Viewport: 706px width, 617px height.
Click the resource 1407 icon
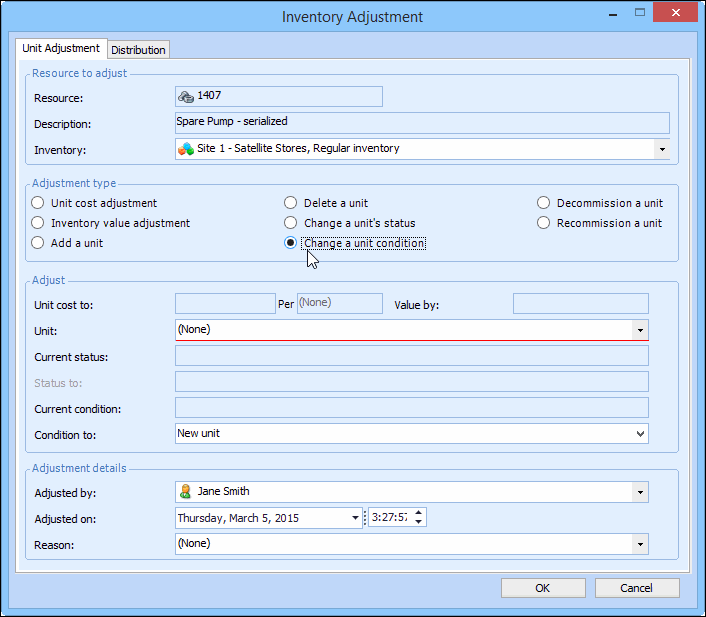point(185,97)
